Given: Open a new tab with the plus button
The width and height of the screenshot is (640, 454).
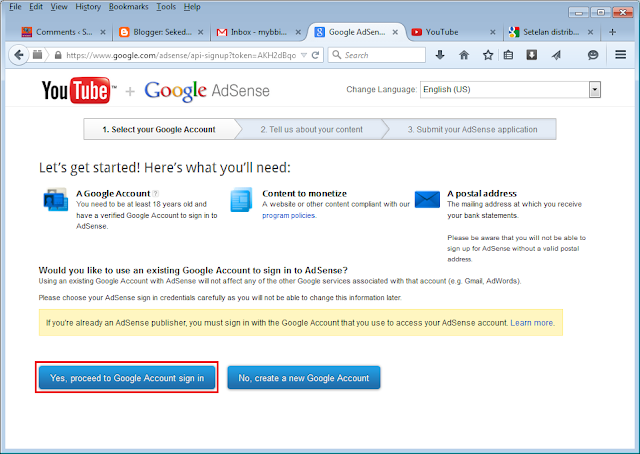Looking at the screenshot, I should click(612, 32).
